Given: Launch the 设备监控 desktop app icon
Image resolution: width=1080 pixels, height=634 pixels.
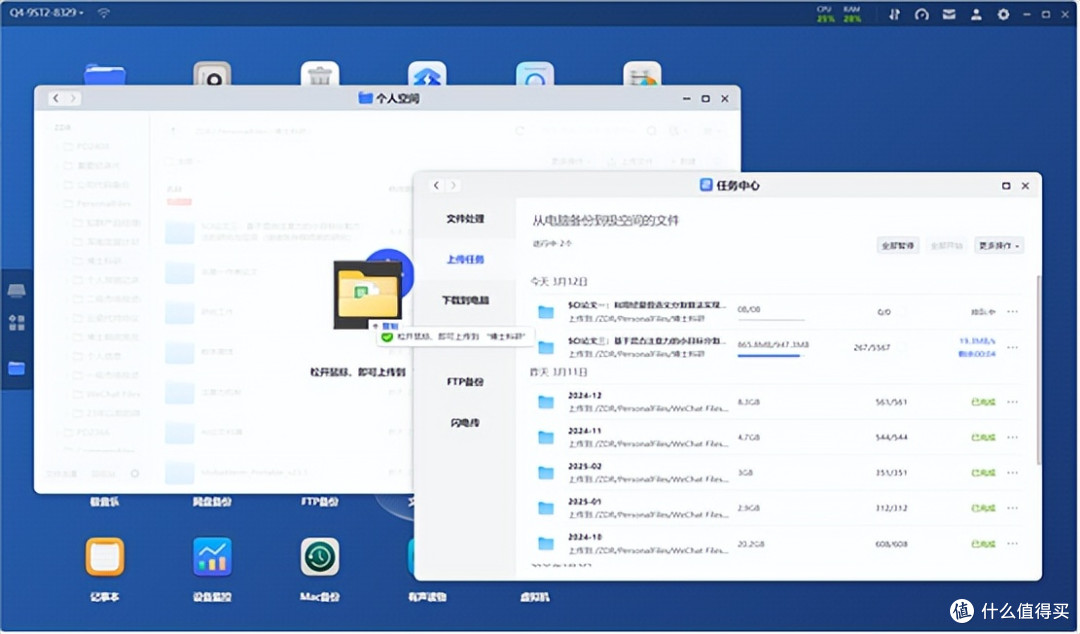Looking at the screenshot, I should [212, 557].
